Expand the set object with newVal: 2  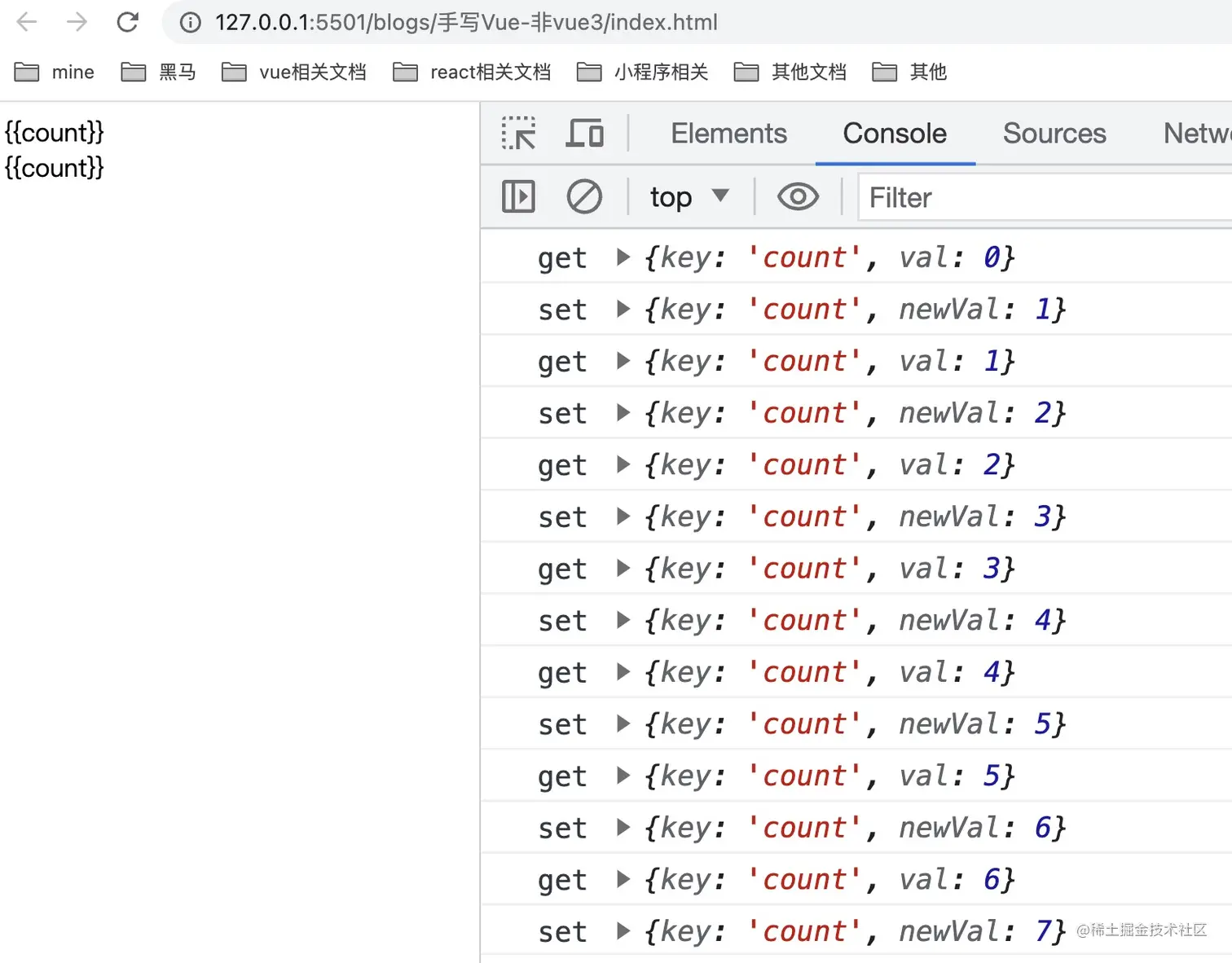[x=623, y=413]
